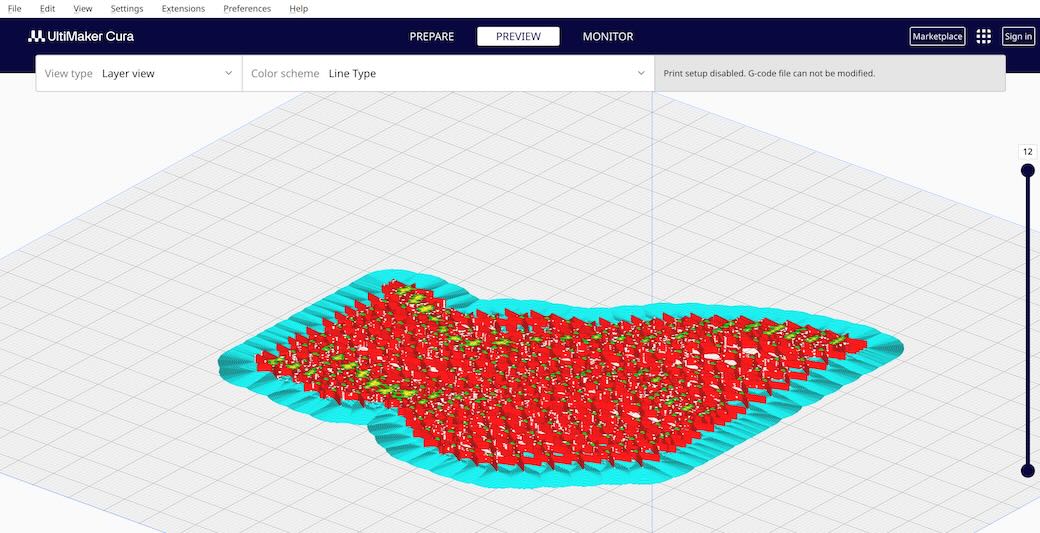Open the View menu
The height and width of the screenshot is (533, 1040).
click(83, 9)
